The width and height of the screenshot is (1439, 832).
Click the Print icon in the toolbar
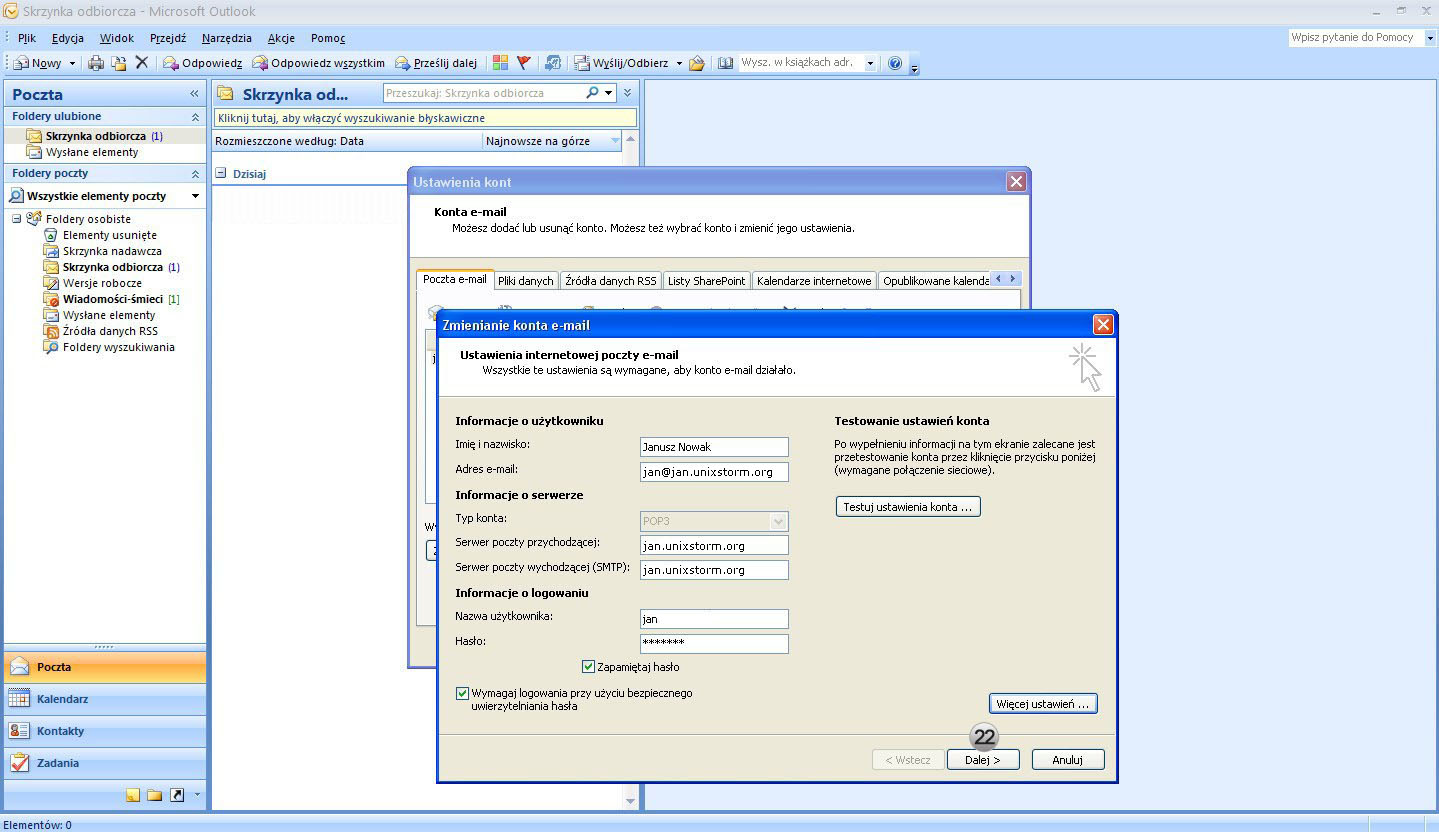(x=96, y=63)
